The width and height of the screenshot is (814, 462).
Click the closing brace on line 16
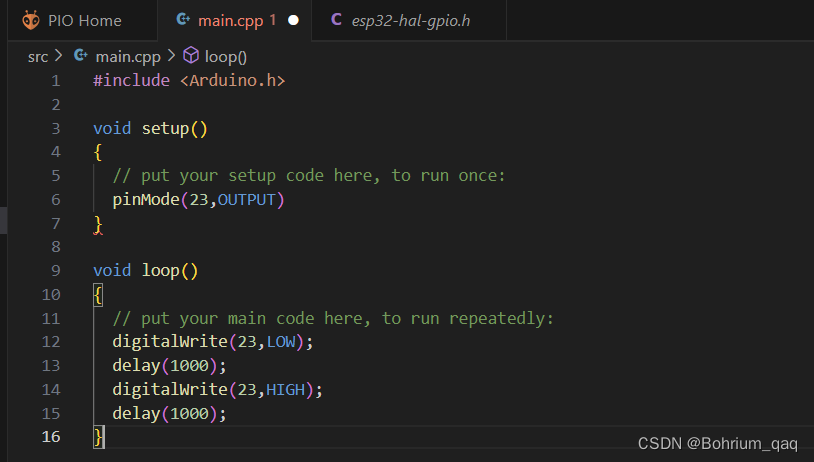coord(99,437)
